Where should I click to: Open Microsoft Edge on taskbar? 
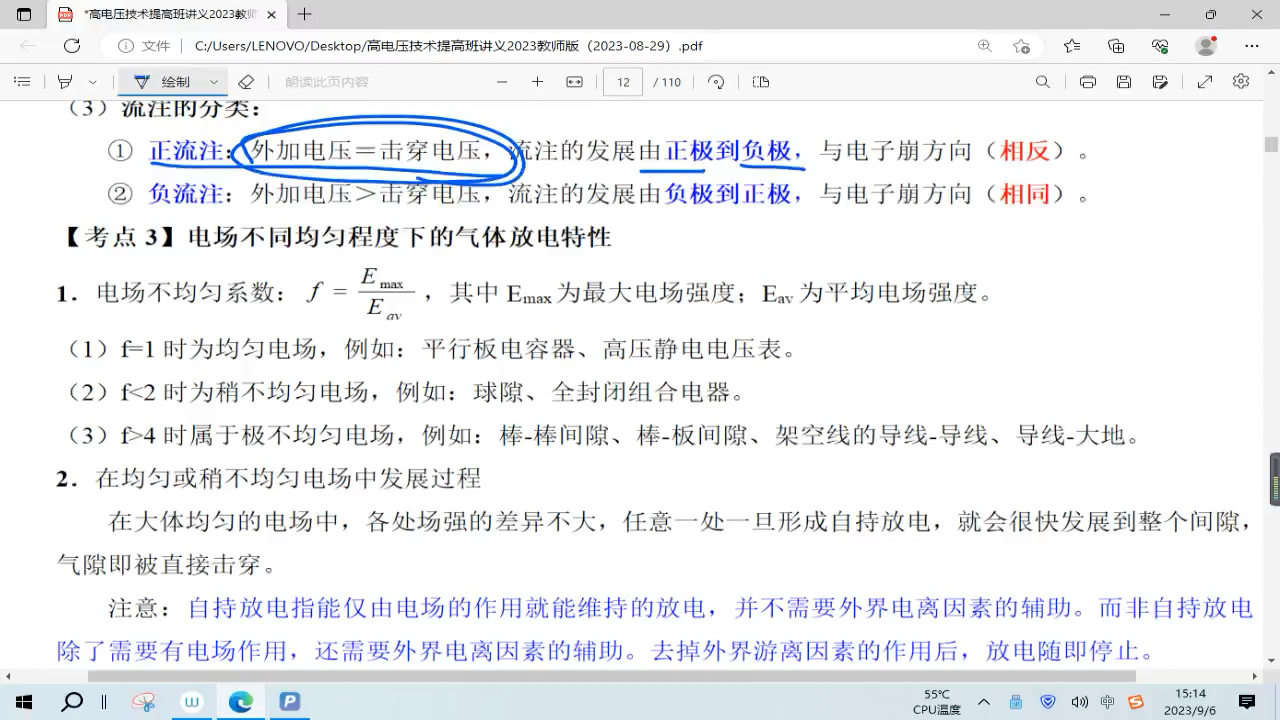point(241,701)
